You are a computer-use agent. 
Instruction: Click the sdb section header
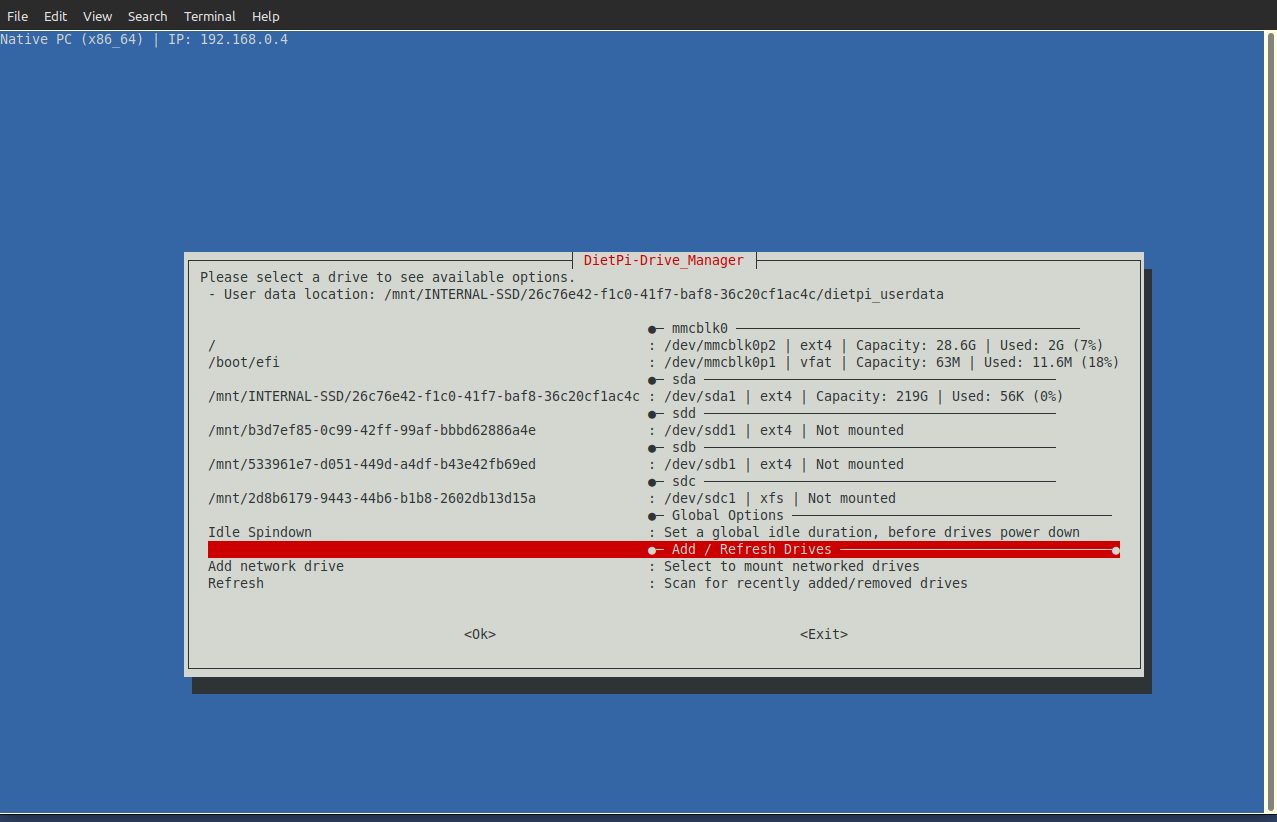684,447
